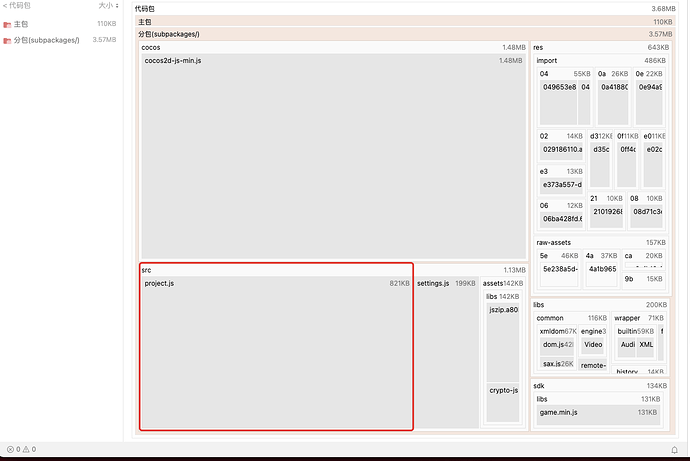This screenshot has width=690, height=461.
Task: Click the 04 55KB folder header
Action: coord(565,73)
